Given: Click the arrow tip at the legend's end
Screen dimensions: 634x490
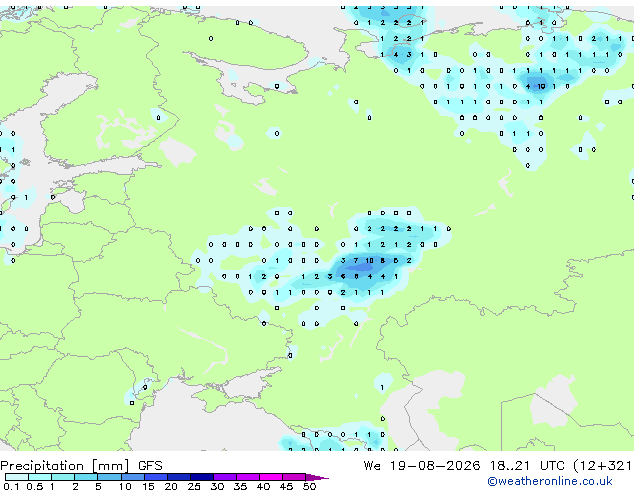Looking at the screenshot, I should click(x=317, y=477).
